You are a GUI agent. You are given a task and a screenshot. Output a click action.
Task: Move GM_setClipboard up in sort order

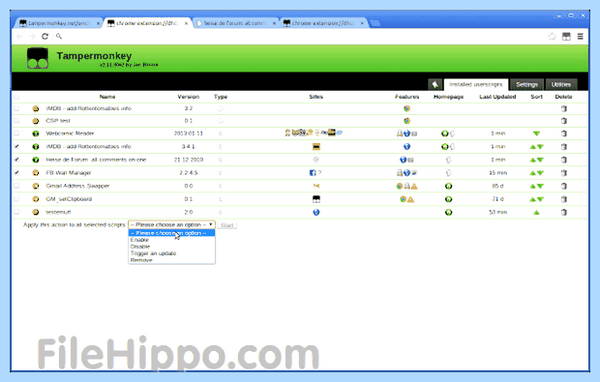click(533, 199)
